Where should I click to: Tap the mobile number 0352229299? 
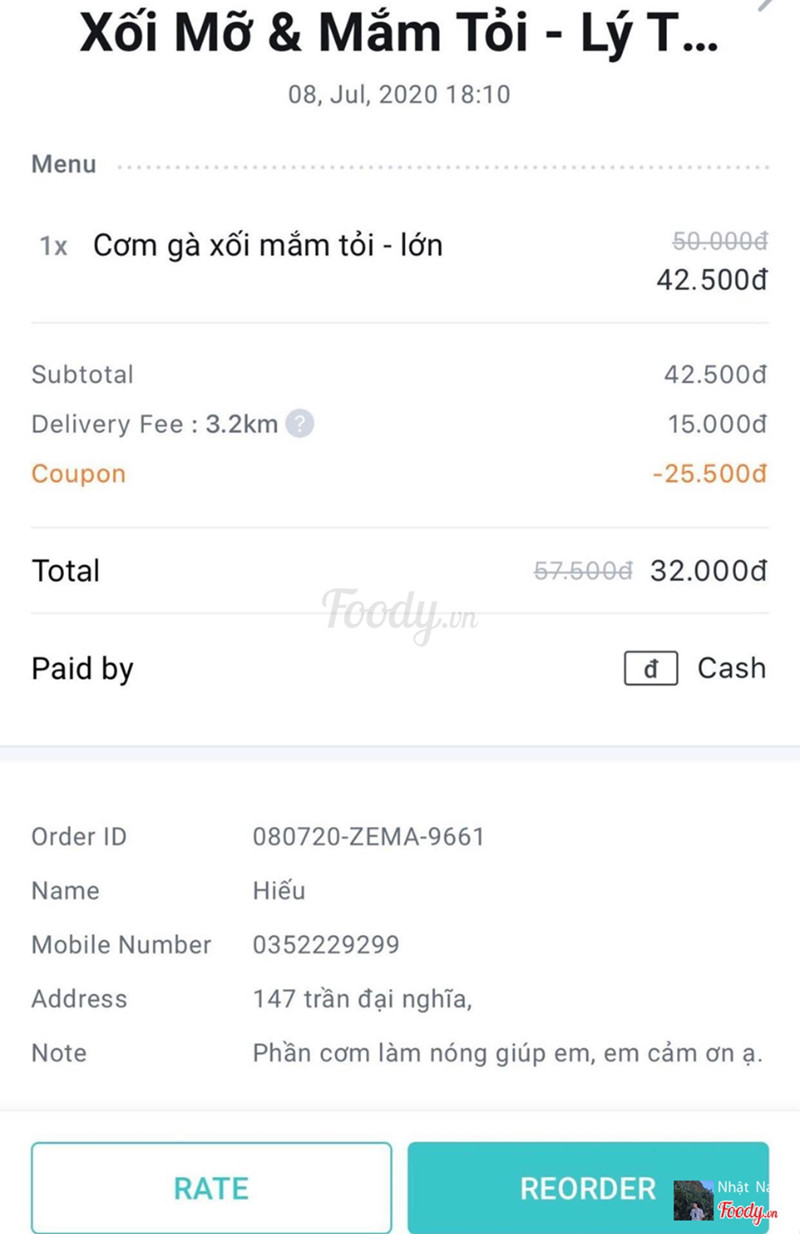click(326, 945)
